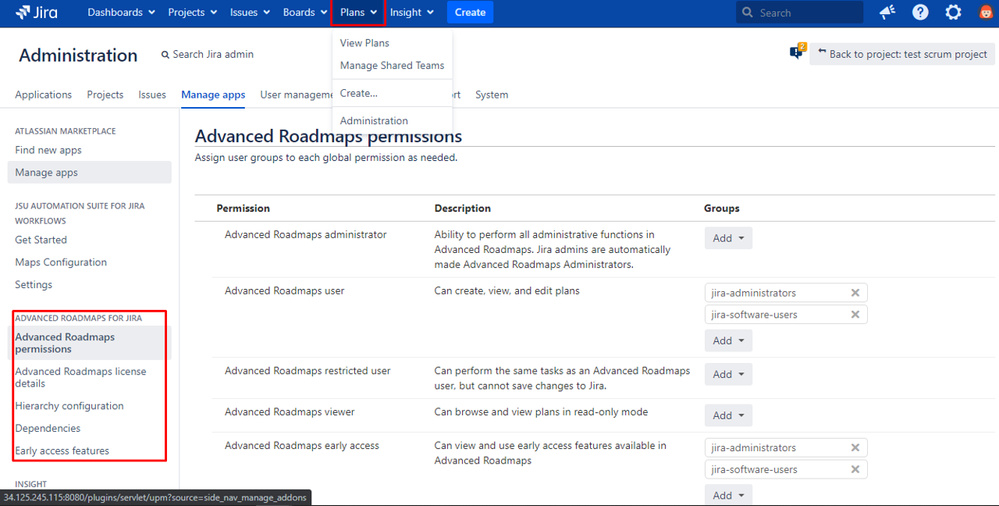Open Add dropdown for Advanced Roadmaps user
999x506 pixels.
click(x=728, y=341)
